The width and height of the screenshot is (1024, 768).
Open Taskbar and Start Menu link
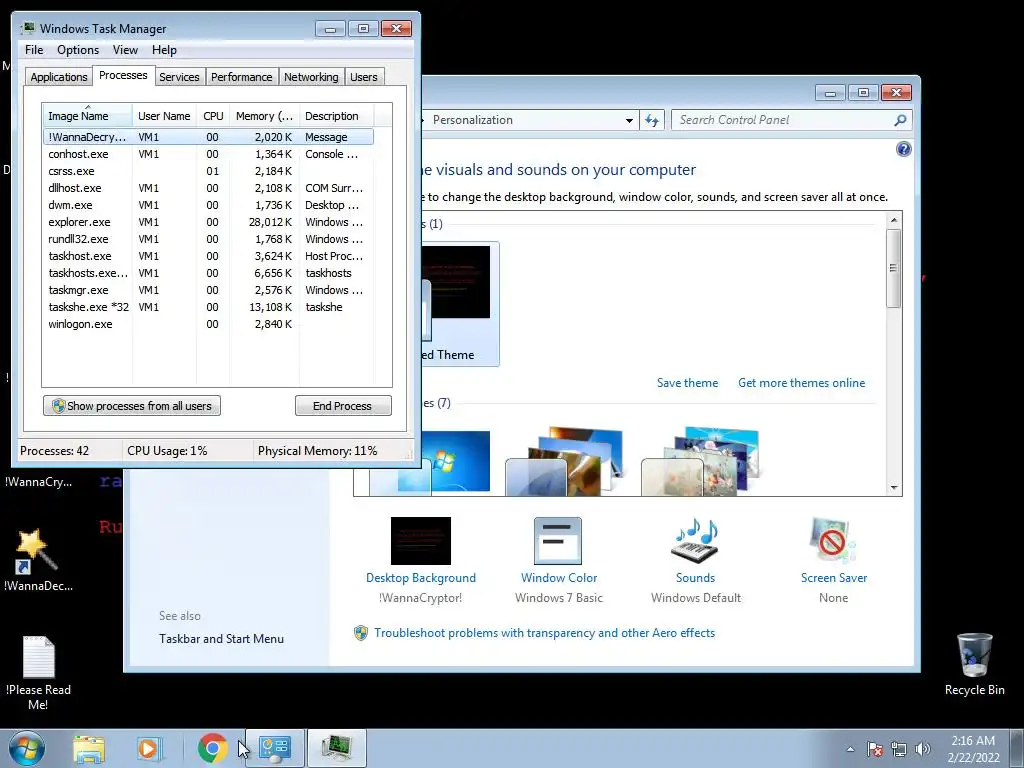pyautogui.click(x=221, y=639)
